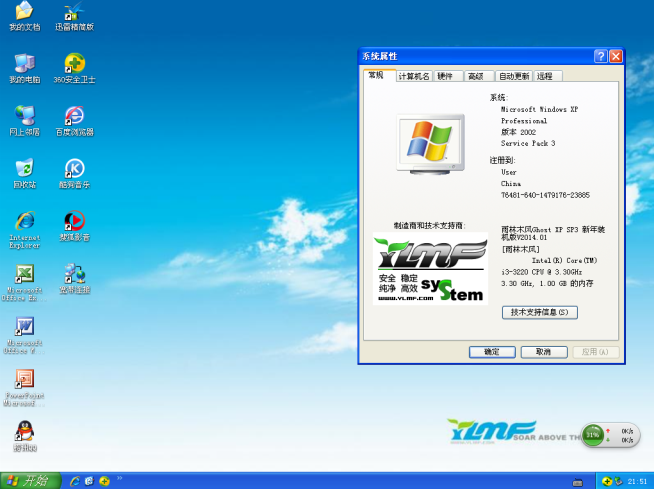
Task: Click the 31% memory accelerator ball
Action: click(x=592, y=435)
